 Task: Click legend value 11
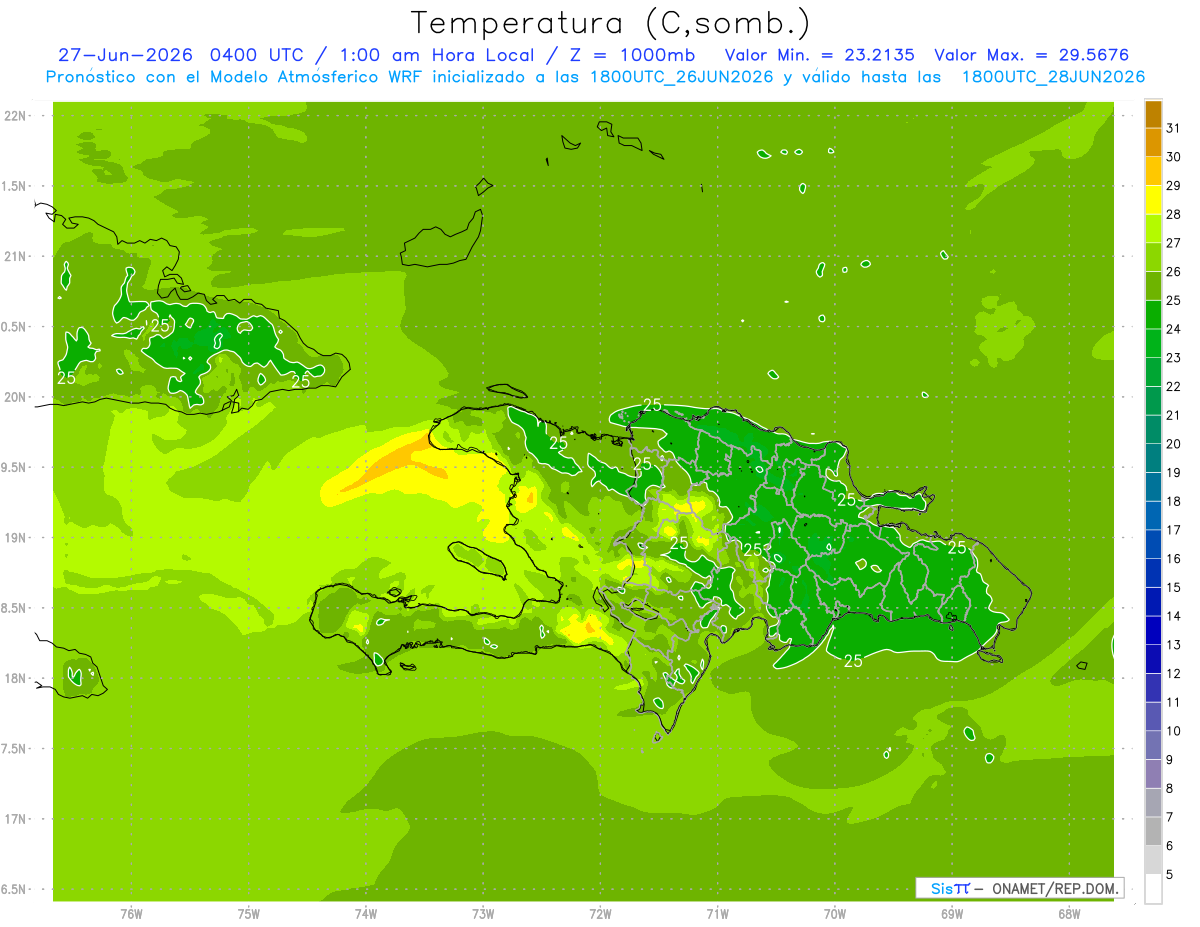(x=1174, y=702)
